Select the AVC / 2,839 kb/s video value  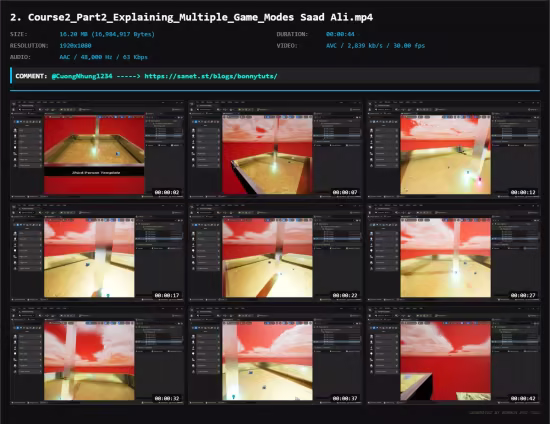[375, 46]
